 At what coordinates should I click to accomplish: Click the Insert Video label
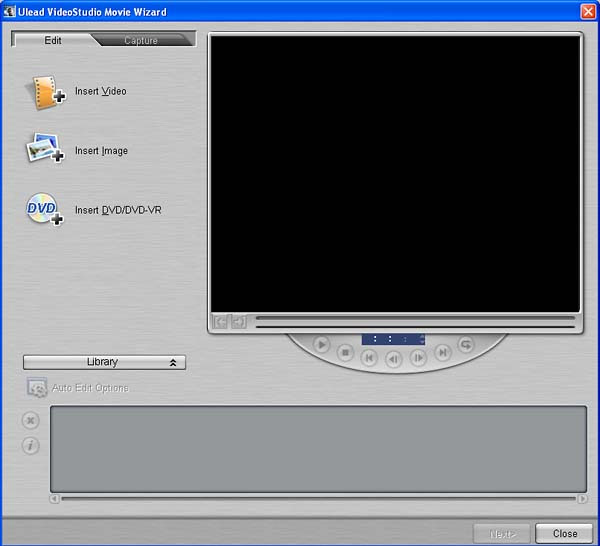tap(101, 91)
